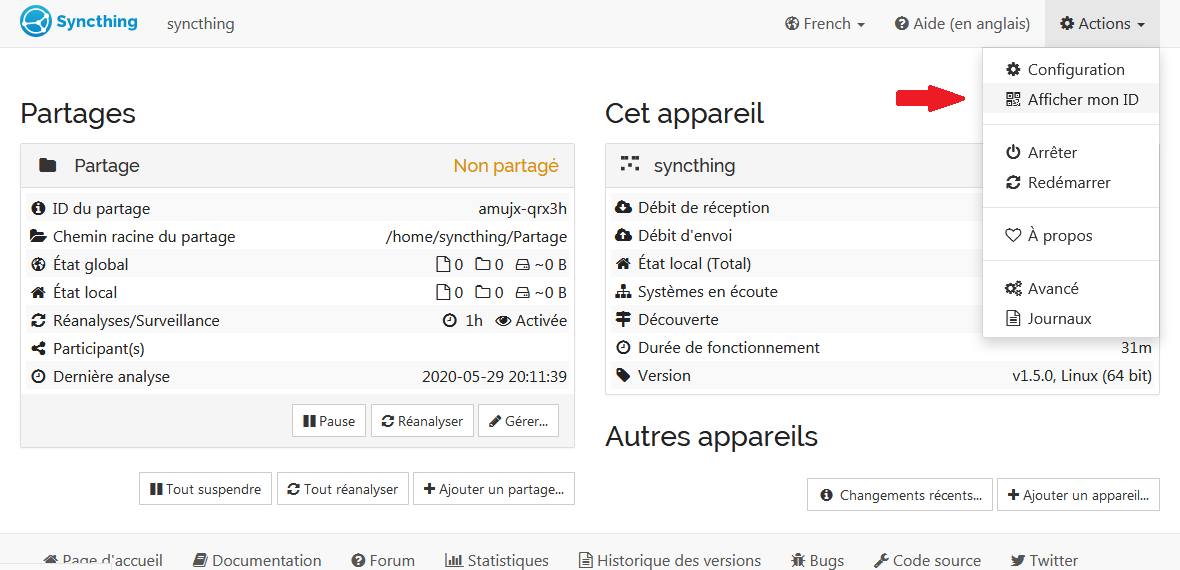Click the gear icon beside Configuration
The height and width of the screenshot is (570, 1180).
pos(1013,69)
